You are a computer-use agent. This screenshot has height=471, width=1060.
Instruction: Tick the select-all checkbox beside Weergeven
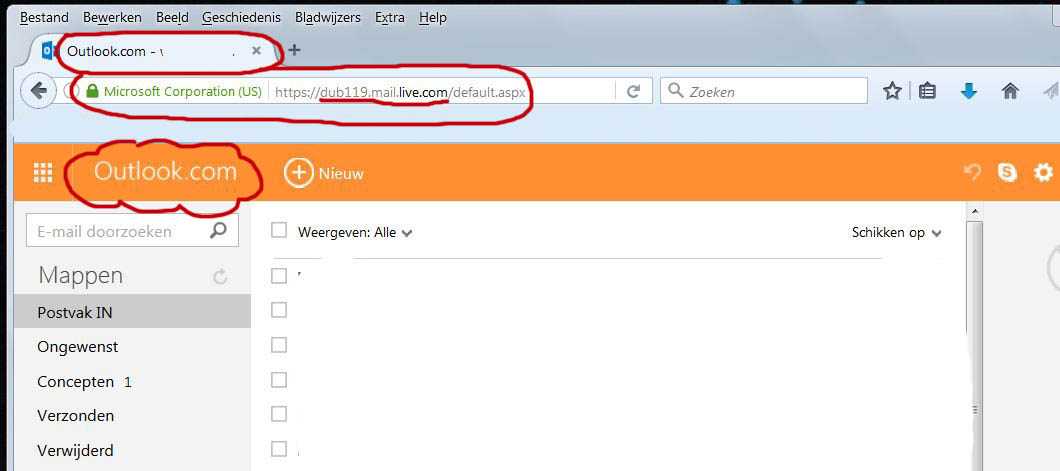(x=279, y=231)
